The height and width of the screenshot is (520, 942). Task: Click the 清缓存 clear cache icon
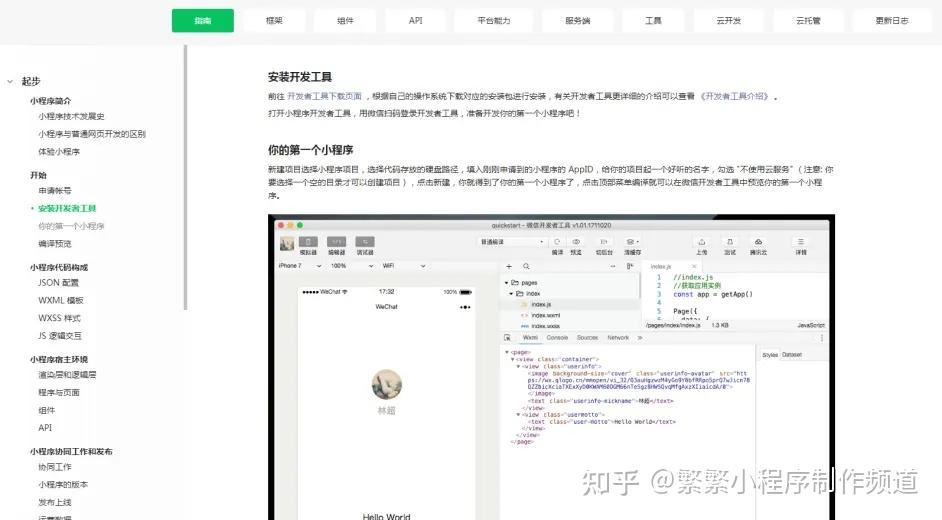pyautogui.click(x=631, y=241)
